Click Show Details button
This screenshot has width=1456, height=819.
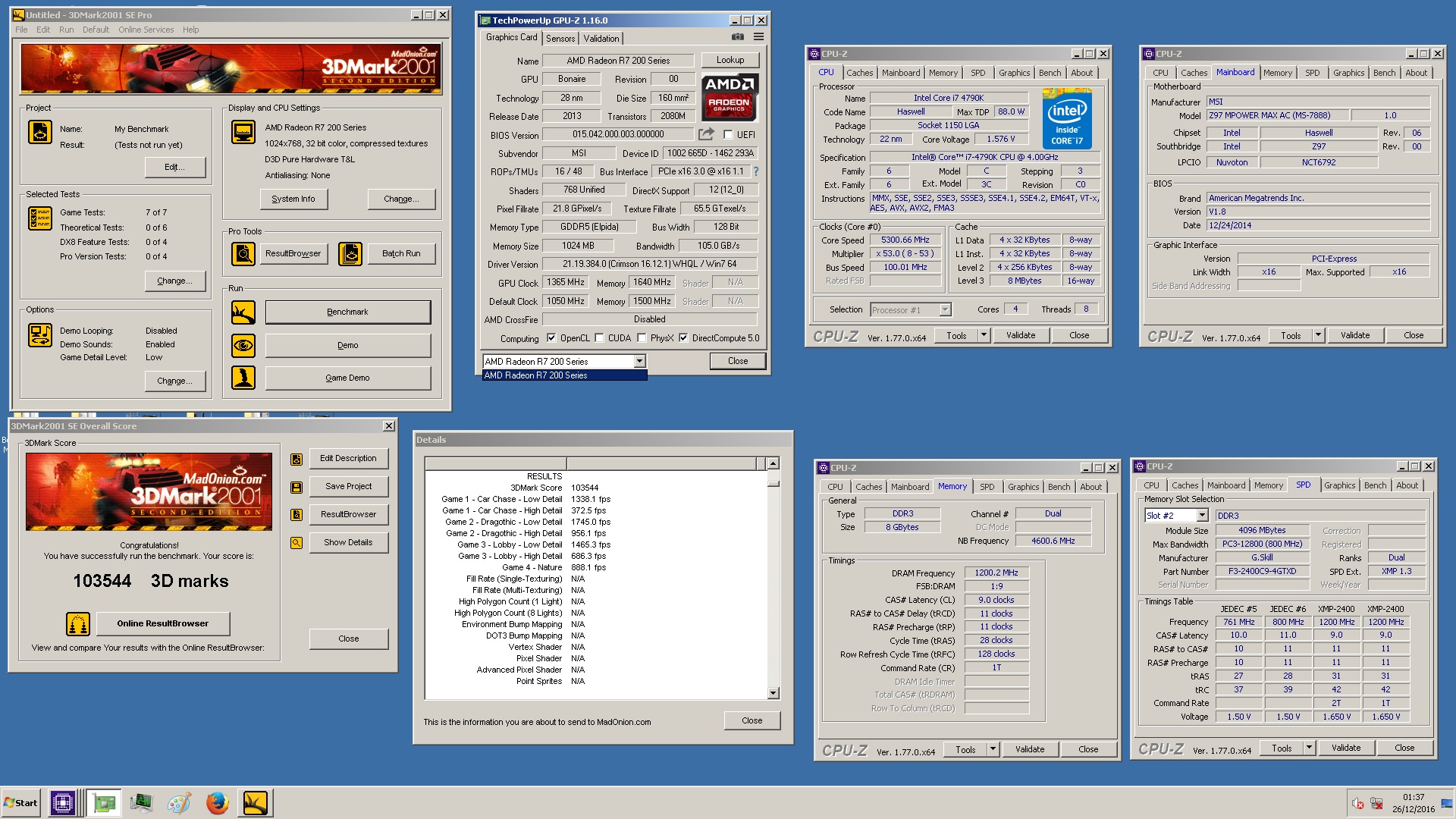coord(348,542)
